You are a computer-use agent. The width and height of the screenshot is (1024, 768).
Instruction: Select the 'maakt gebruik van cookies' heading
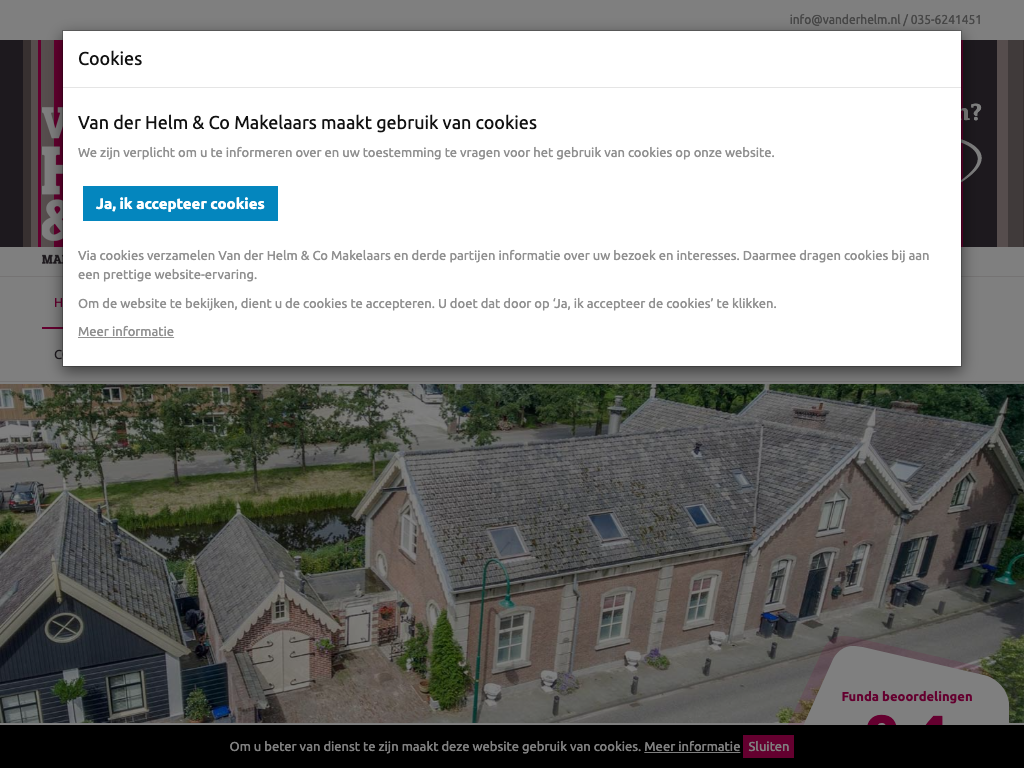[307, 123]
